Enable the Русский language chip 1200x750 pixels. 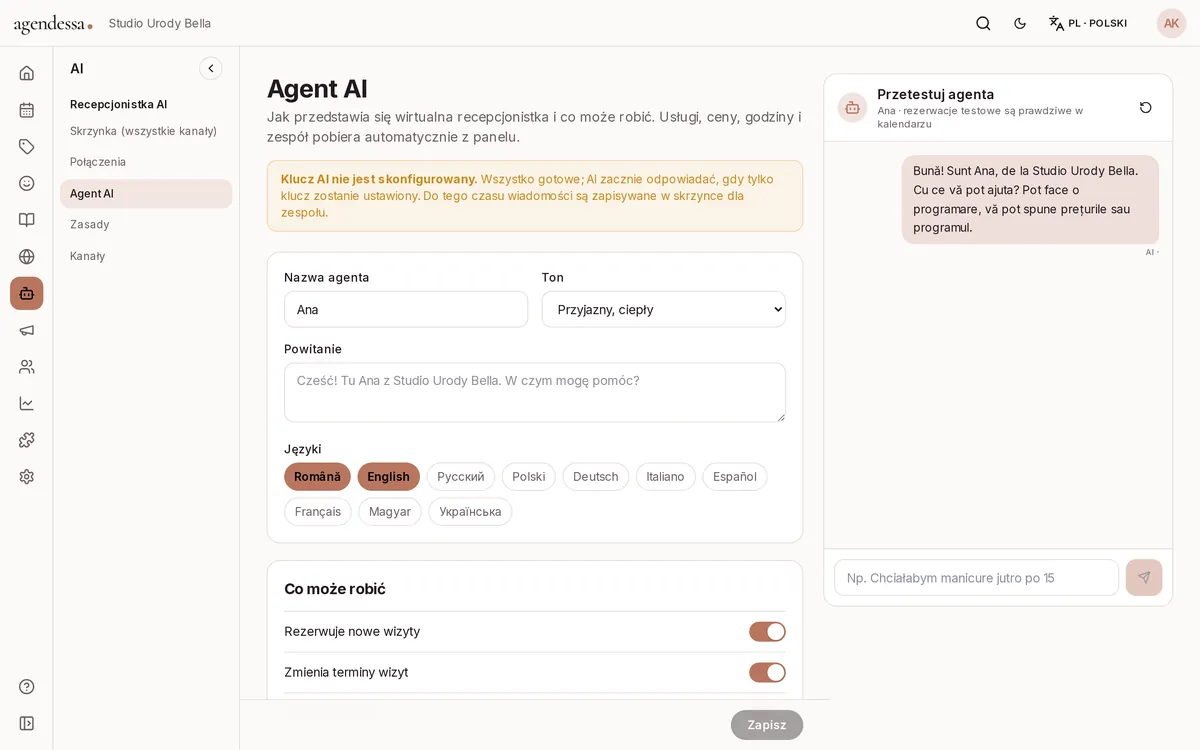461,477
